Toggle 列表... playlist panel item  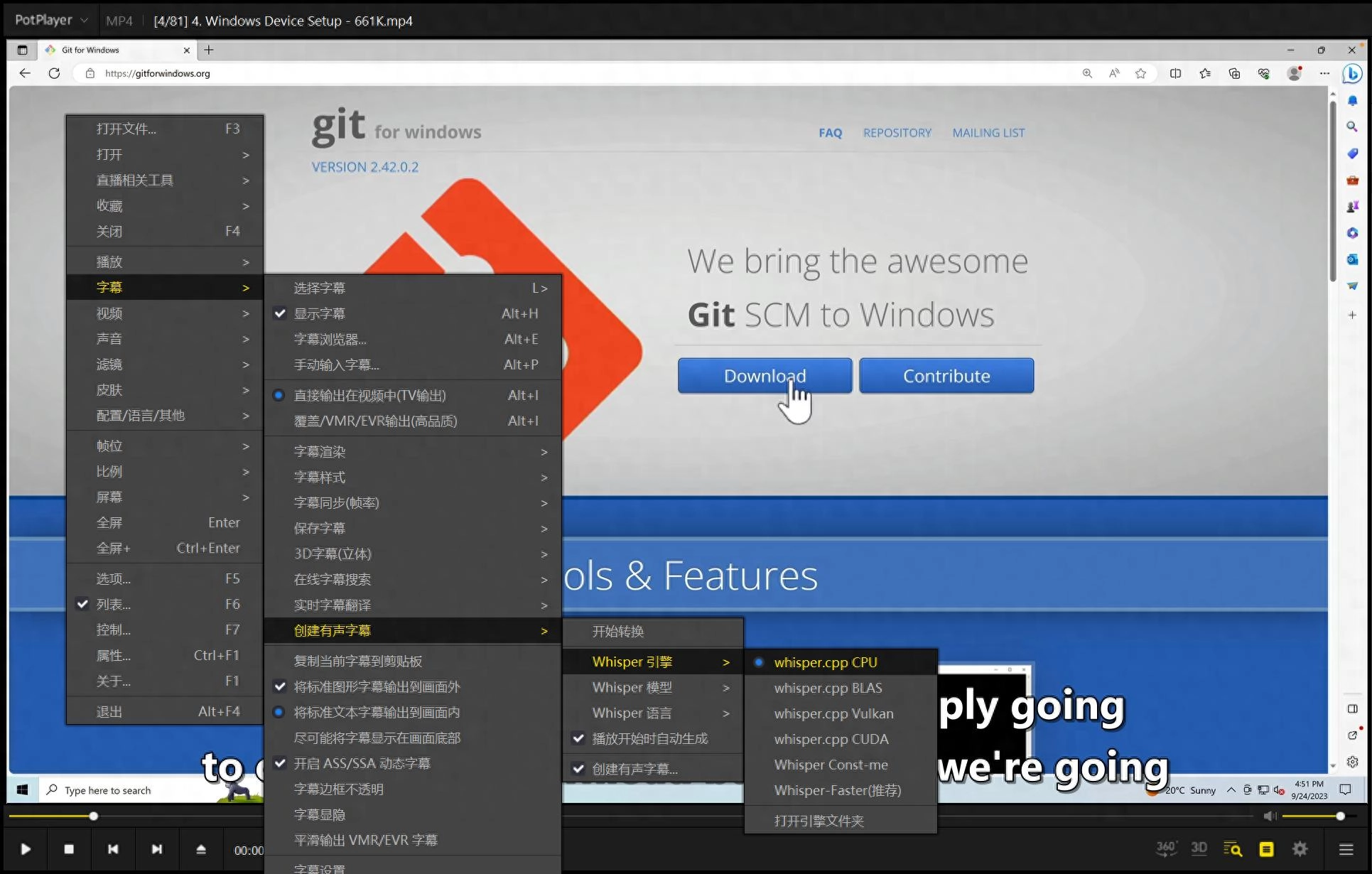[165, 604]
